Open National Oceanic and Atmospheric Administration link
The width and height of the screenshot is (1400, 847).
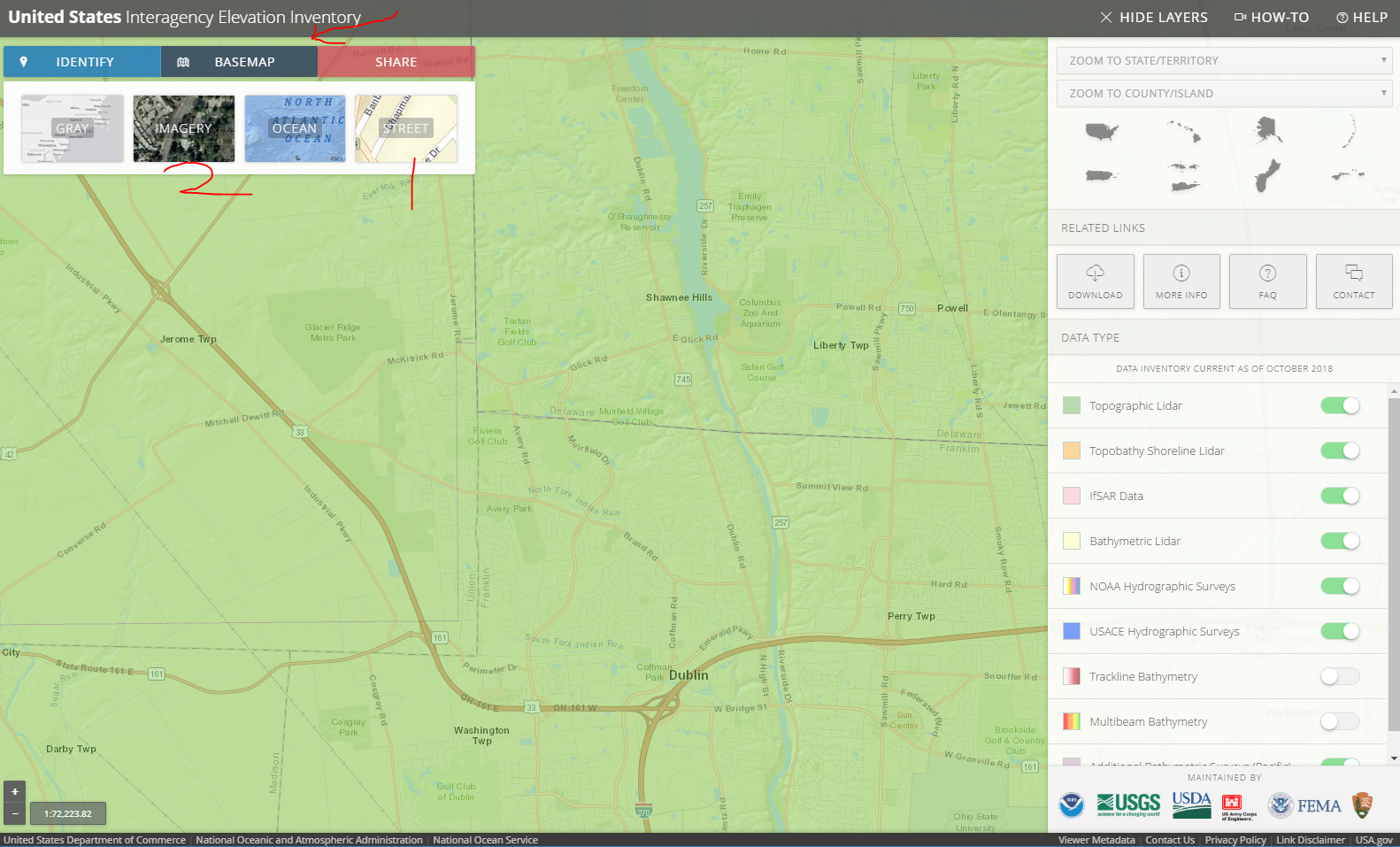tap(309, 840)
